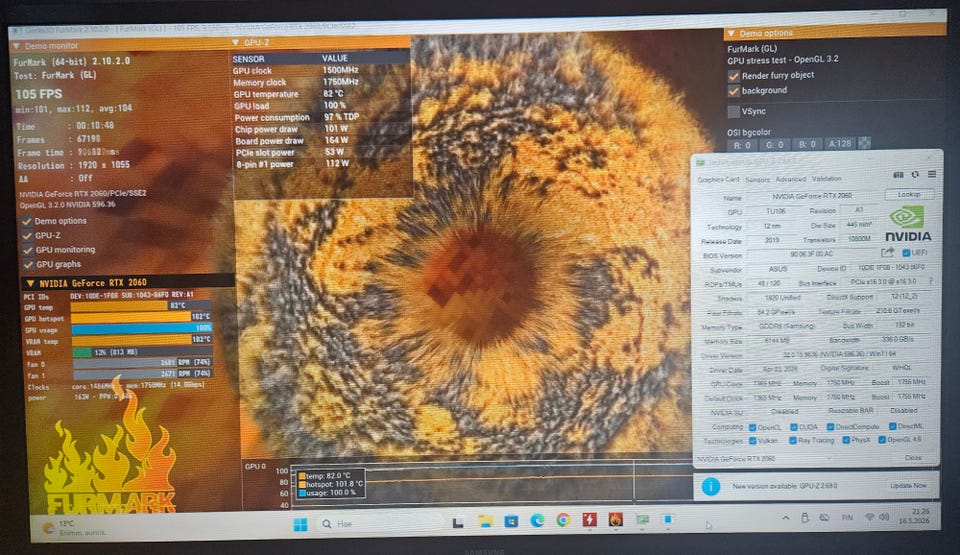Click the USB device tray icon
This screenshot has width=960, height=555.
(805, 518)
